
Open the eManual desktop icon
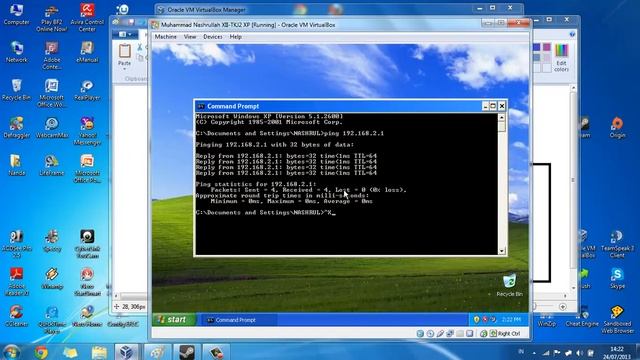pos(87,52)
